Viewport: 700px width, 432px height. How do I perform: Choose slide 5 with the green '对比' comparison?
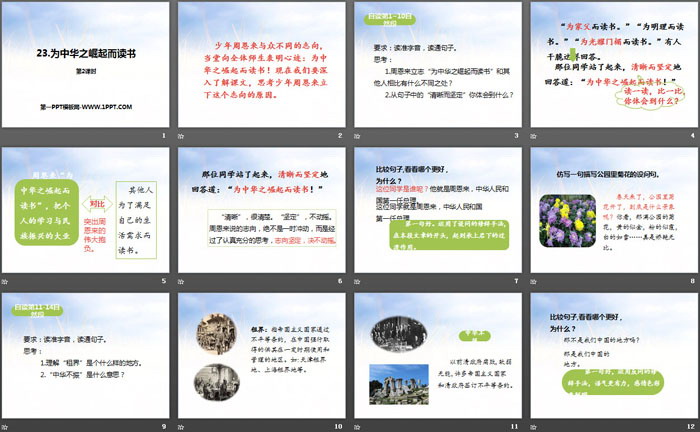(x=86, y=211)
